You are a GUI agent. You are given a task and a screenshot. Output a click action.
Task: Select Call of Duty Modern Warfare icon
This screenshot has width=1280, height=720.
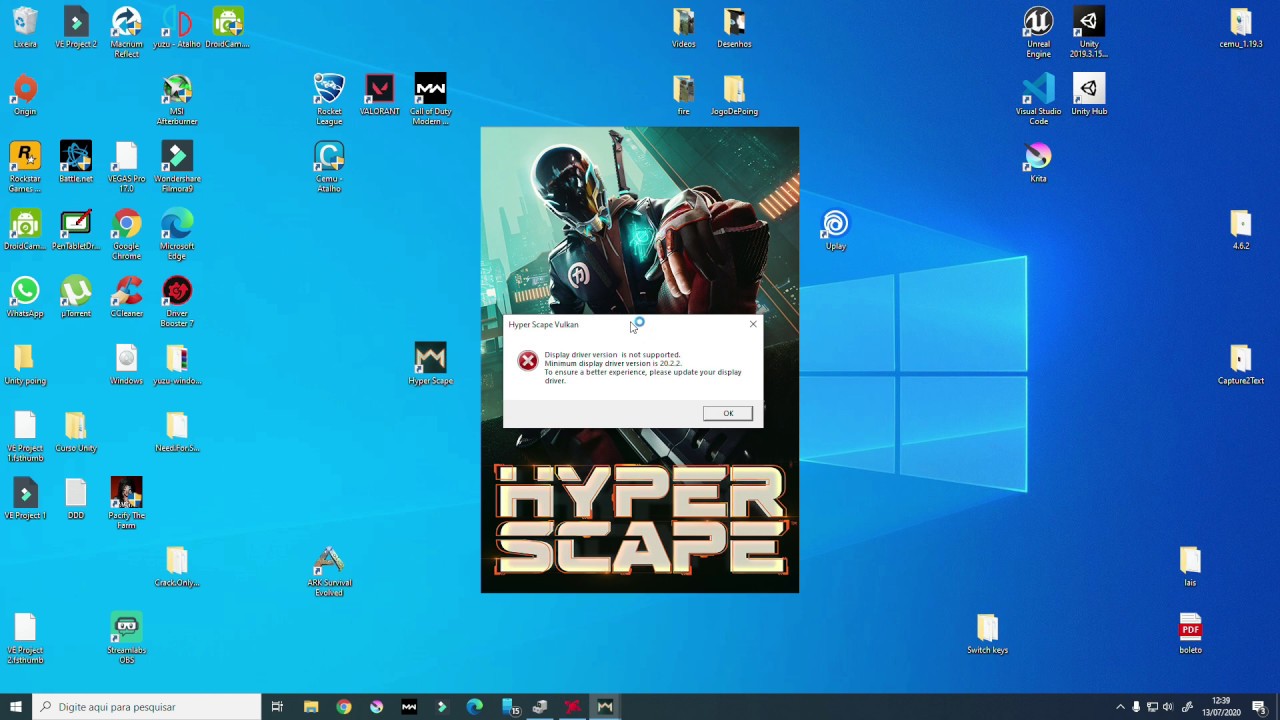(430, 100)
